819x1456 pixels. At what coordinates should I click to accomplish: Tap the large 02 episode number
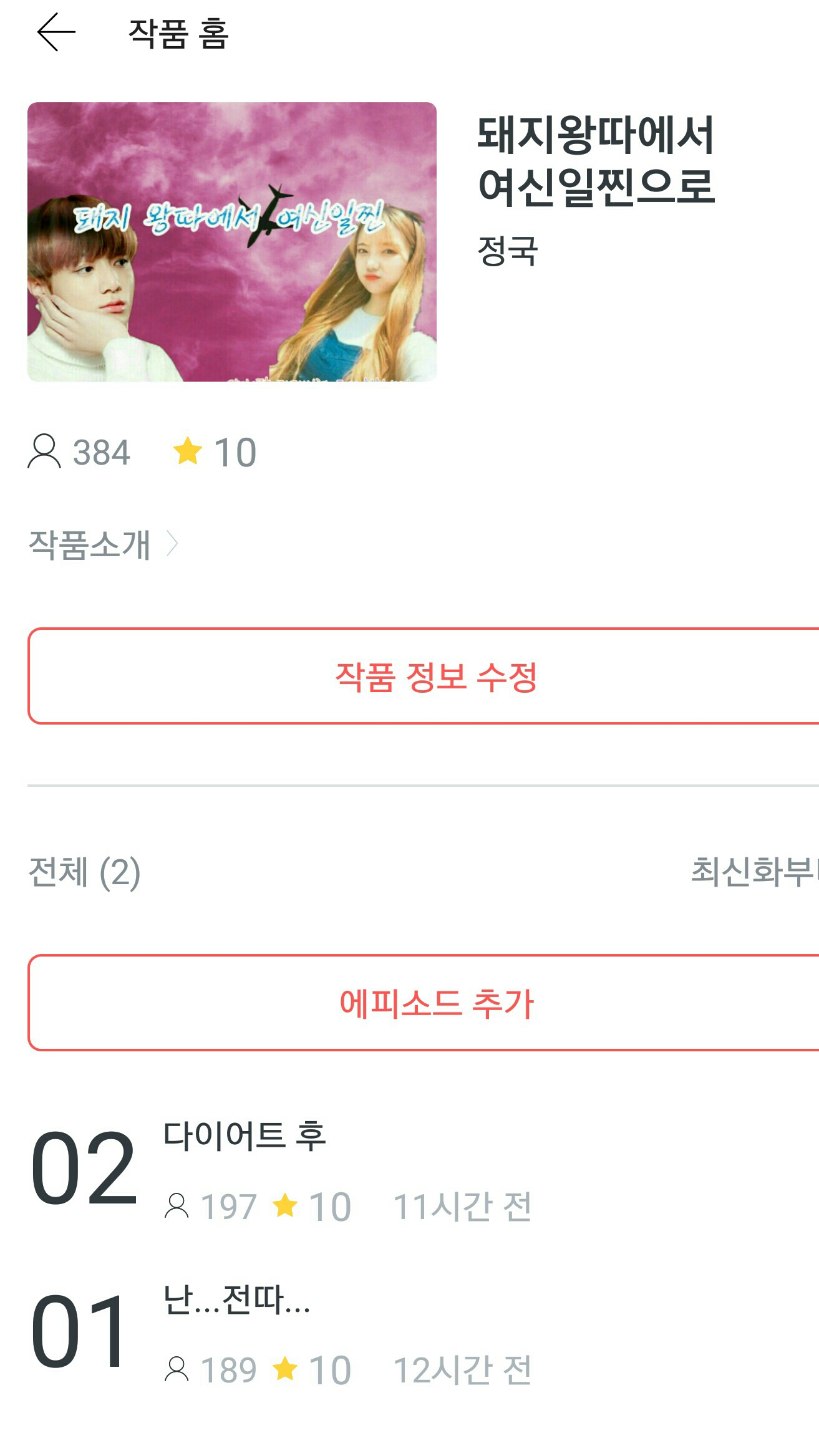tap(84, 1168)
